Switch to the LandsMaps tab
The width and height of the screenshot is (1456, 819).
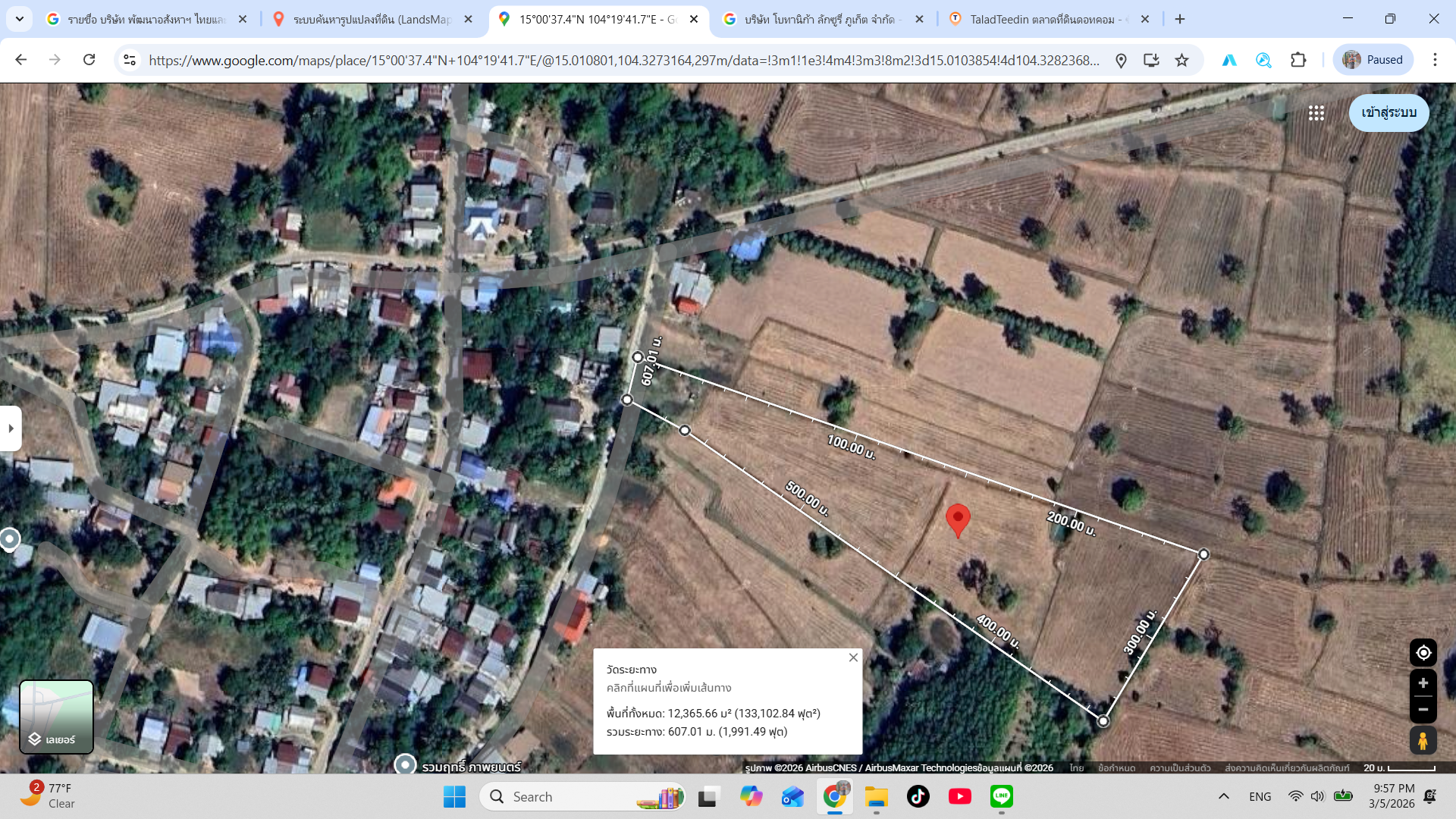[x=372, y=19]
